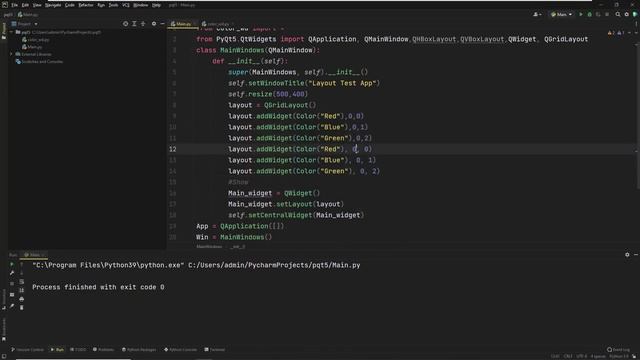Open IDE settings gear in top toolbar
The width and height of the screenshot is (640, 360).
(627, 14)
